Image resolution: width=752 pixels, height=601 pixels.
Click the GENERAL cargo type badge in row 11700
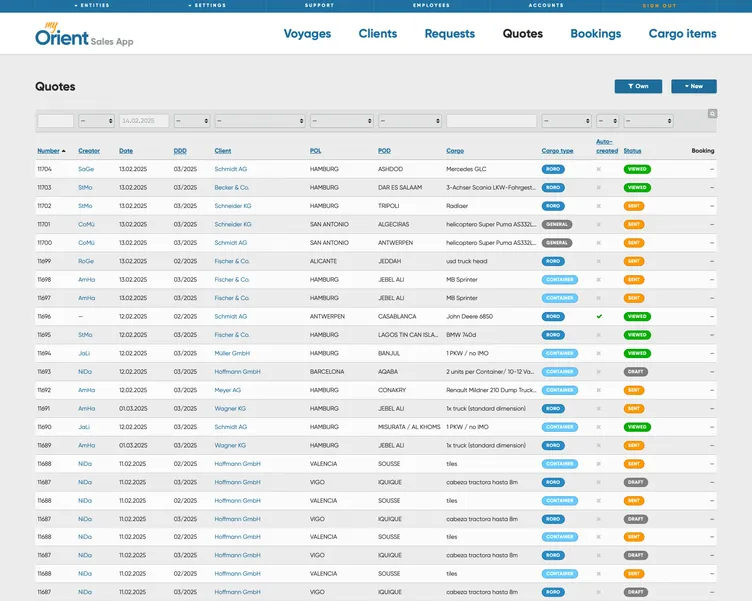[x=557, y=243]
